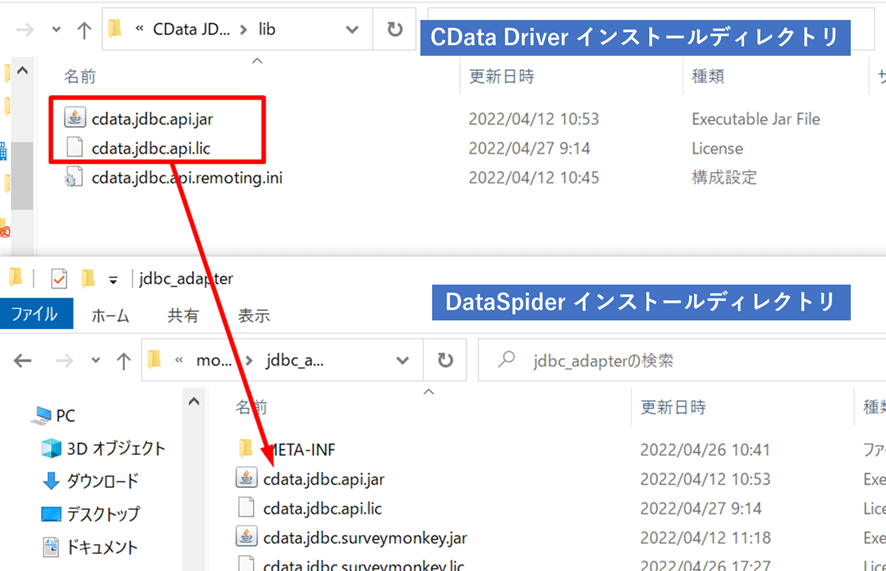This screenshot has height=571, width=886.
Task: Open the ホーム ribbon tab
Action: 110,315
